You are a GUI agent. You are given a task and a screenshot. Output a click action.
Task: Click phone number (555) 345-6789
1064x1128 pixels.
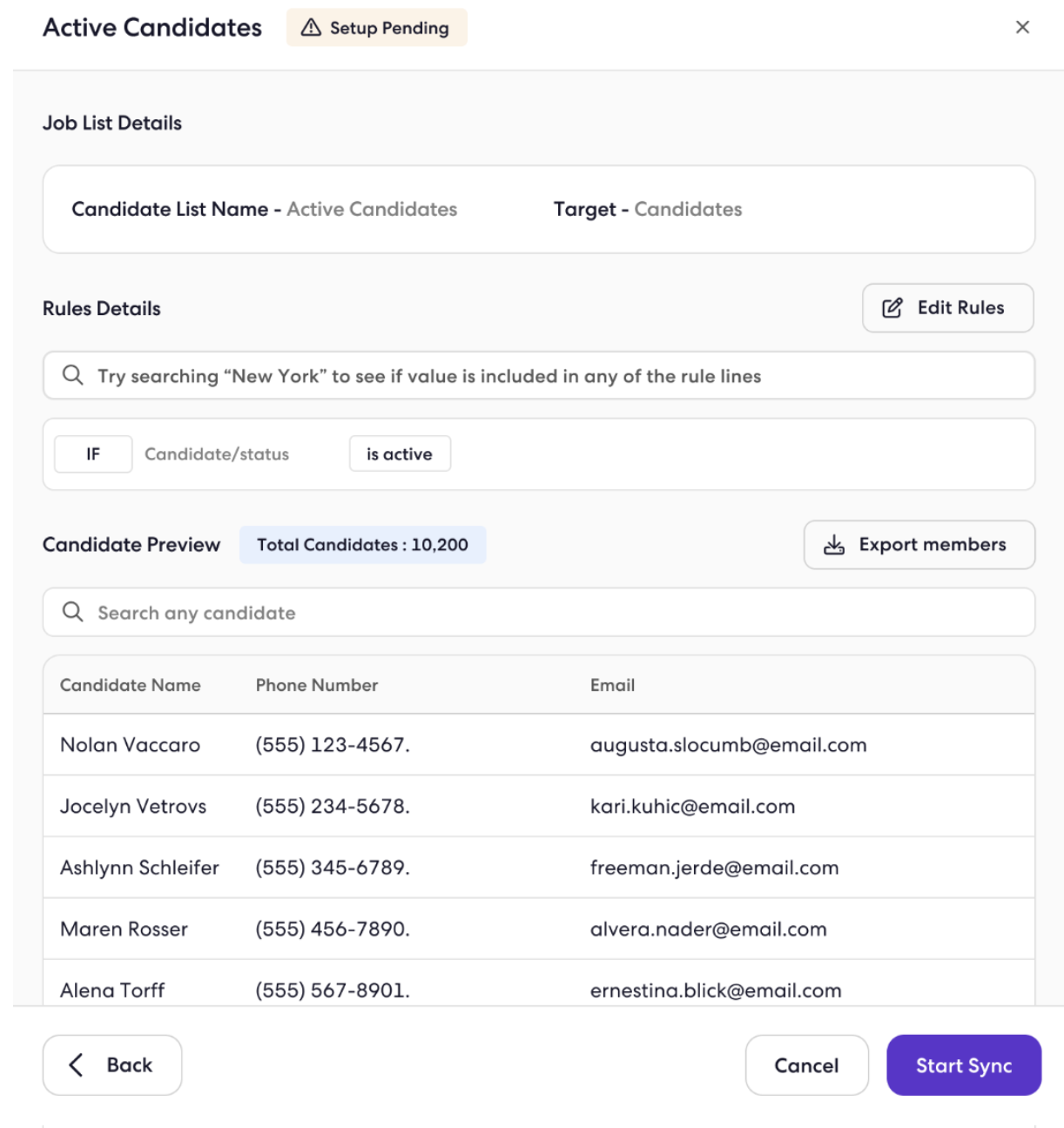point(333,868)
